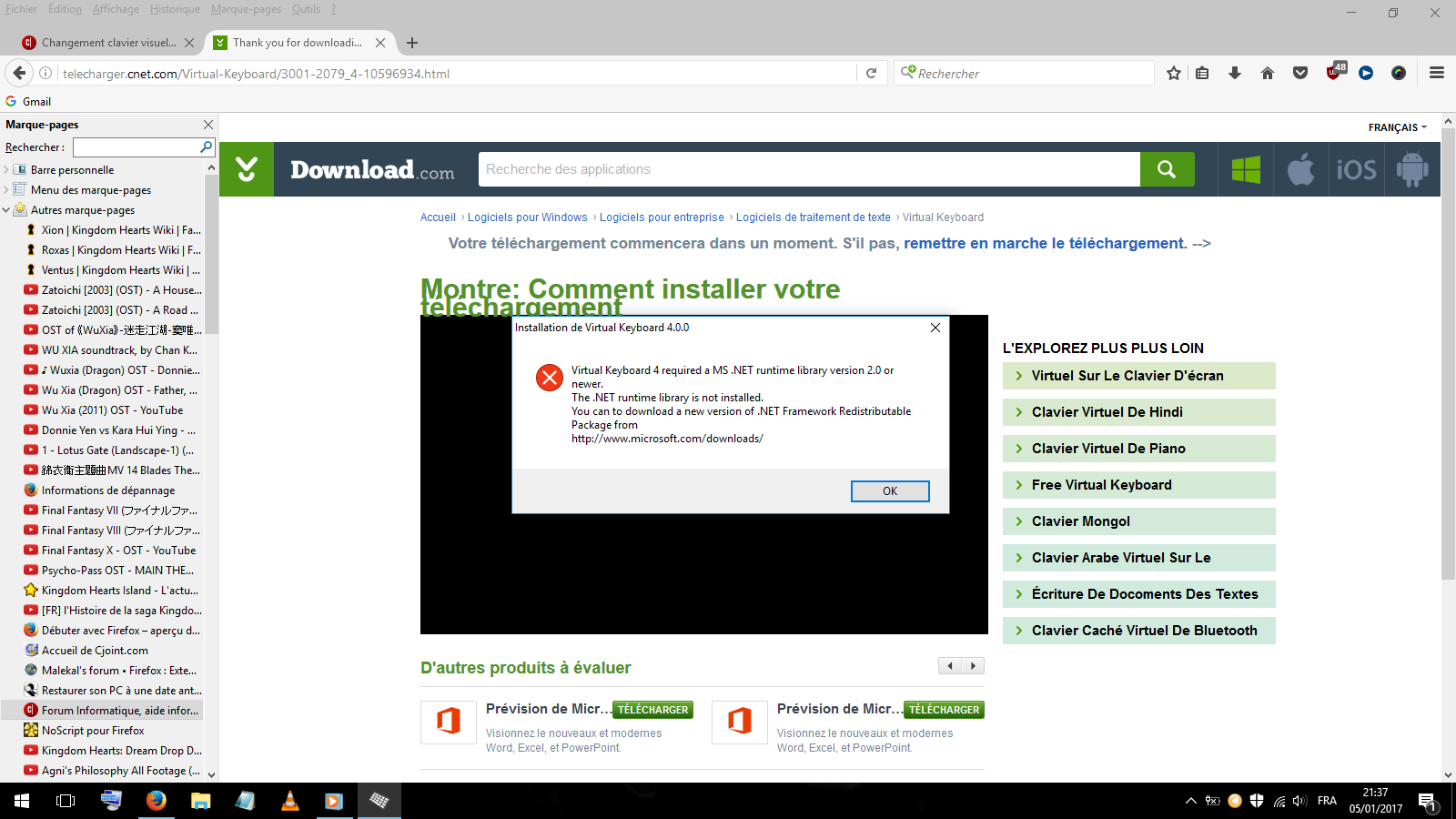Click the volume icon in system tray
The image size is (1456, 819).
tap(1299, 801)
